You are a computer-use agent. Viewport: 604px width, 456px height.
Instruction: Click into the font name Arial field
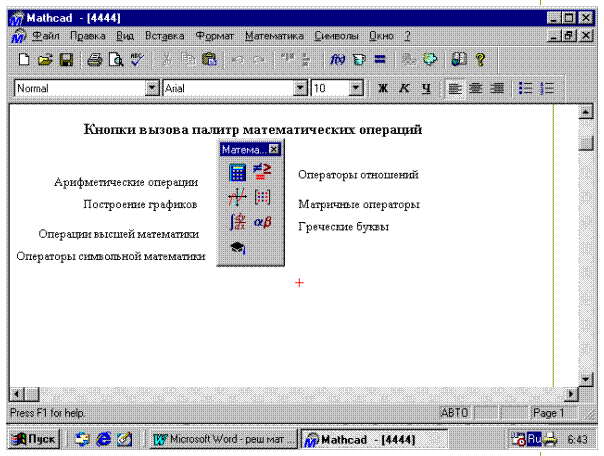[x=228, y=88]
